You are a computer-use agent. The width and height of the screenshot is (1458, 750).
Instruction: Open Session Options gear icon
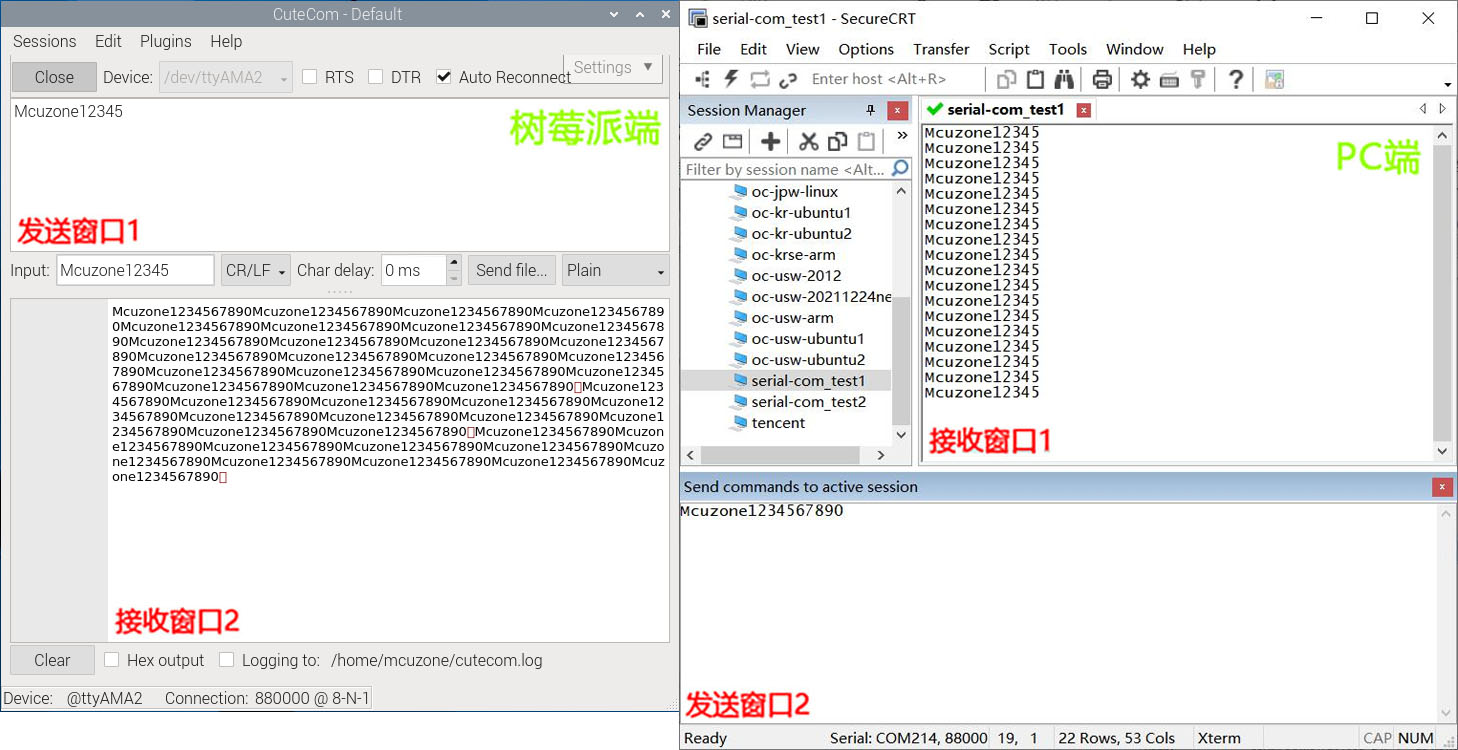pos(1140,79)
